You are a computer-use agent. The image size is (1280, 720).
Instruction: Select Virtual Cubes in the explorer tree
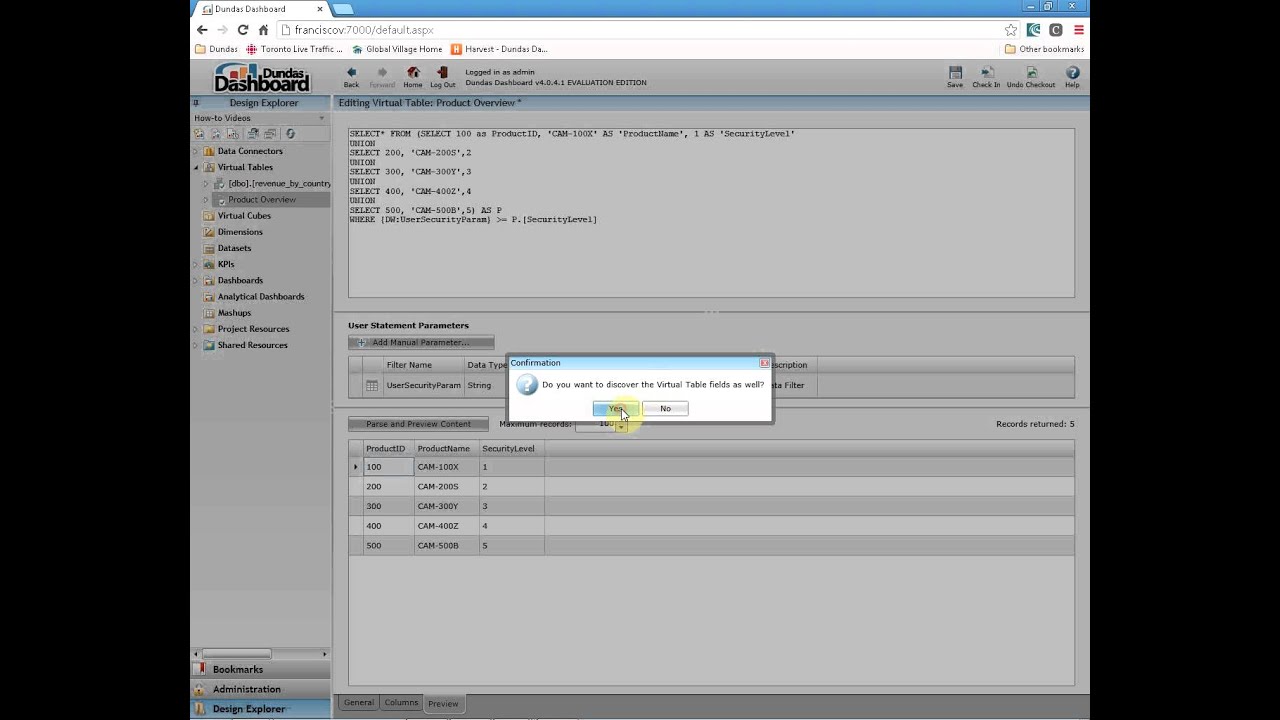coord(244,216)
